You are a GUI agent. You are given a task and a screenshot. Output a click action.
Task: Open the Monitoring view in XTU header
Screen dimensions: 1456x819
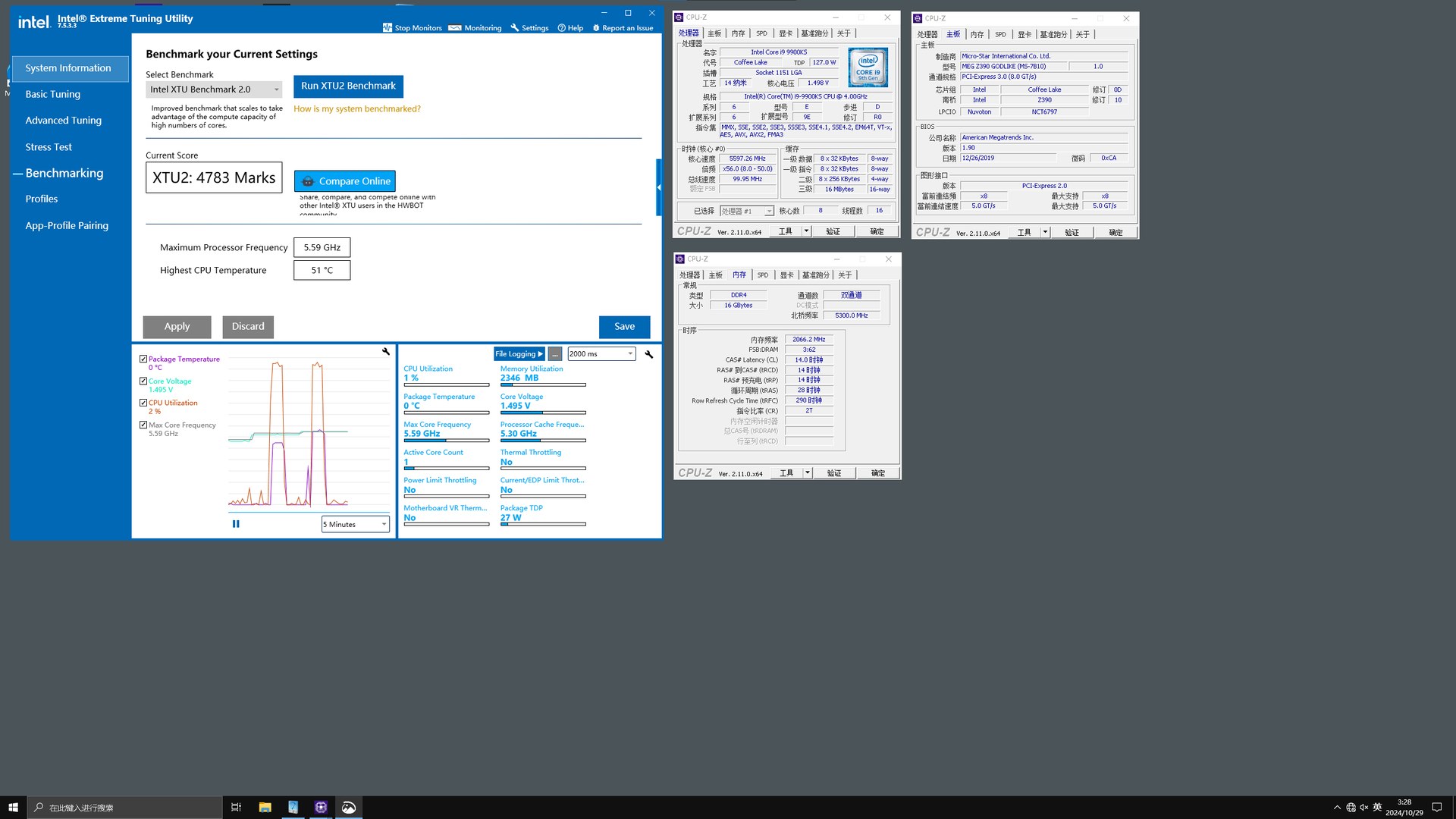point(475,28)
